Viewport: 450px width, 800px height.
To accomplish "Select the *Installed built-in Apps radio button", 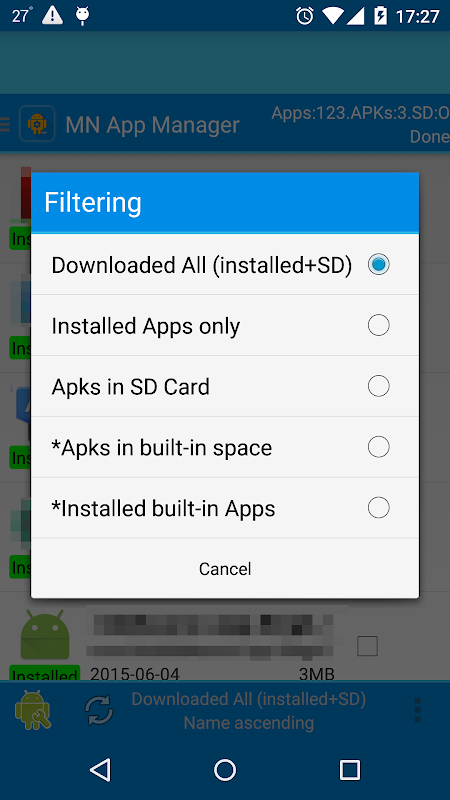I will [378, 508].
